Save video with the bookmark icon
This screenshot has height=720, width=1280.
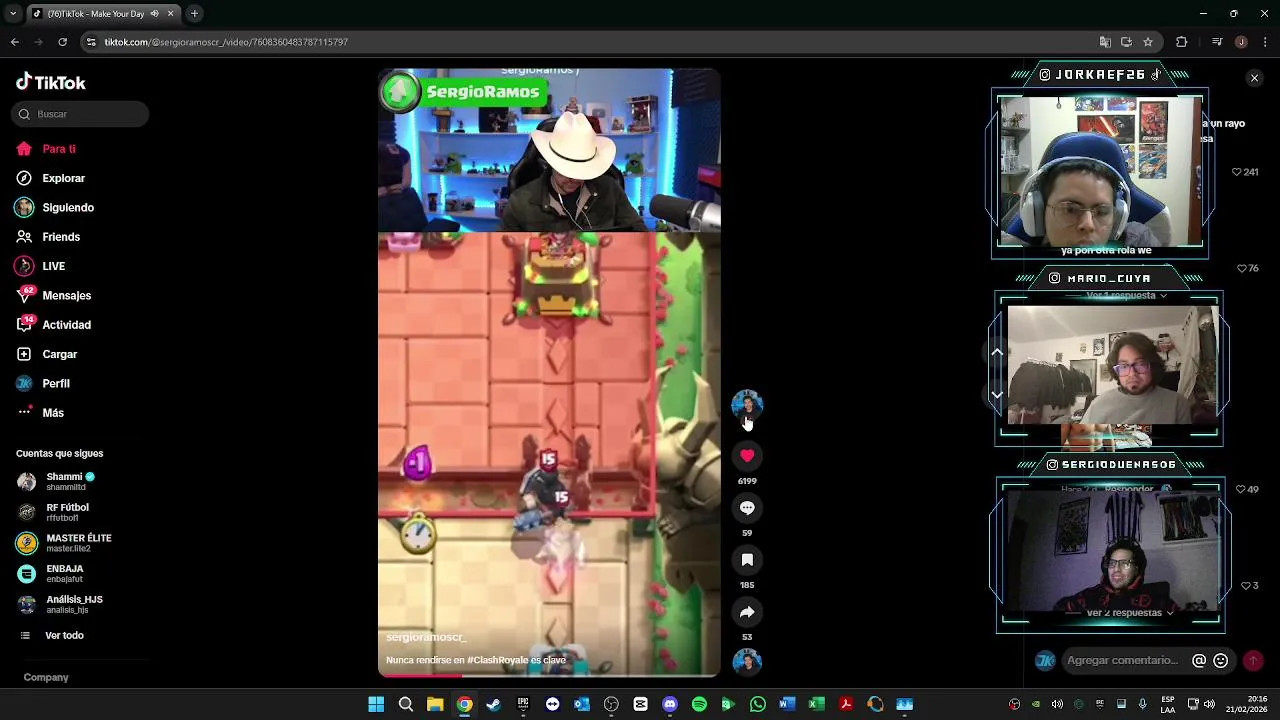(747, 560)
